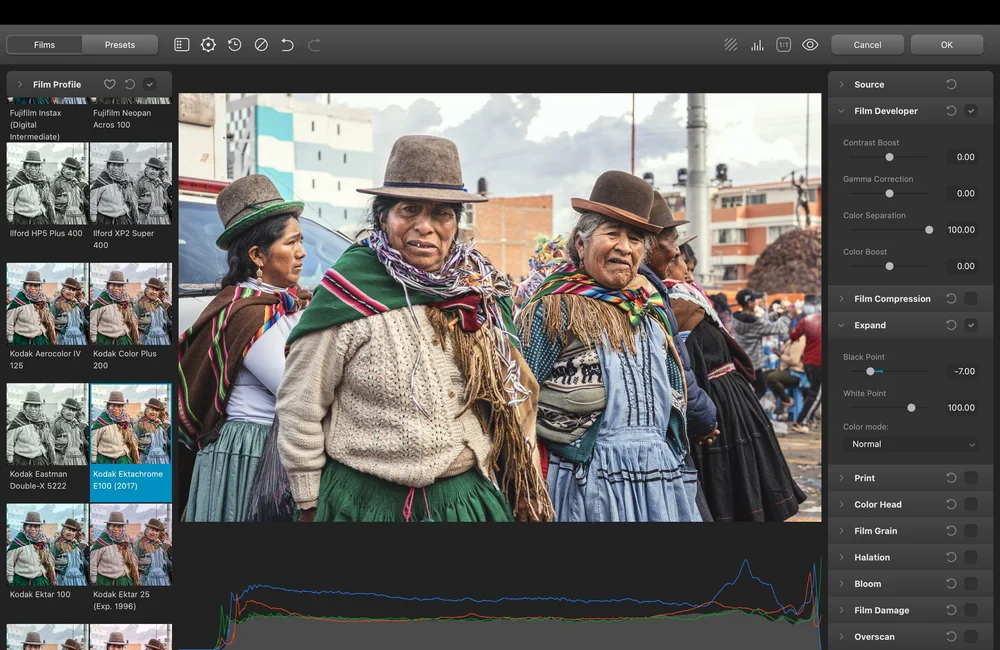Reset Film Profile with circular arrow
This screenshot has height=650, width=1000.
pyautogui.click(x=130, y=84)
